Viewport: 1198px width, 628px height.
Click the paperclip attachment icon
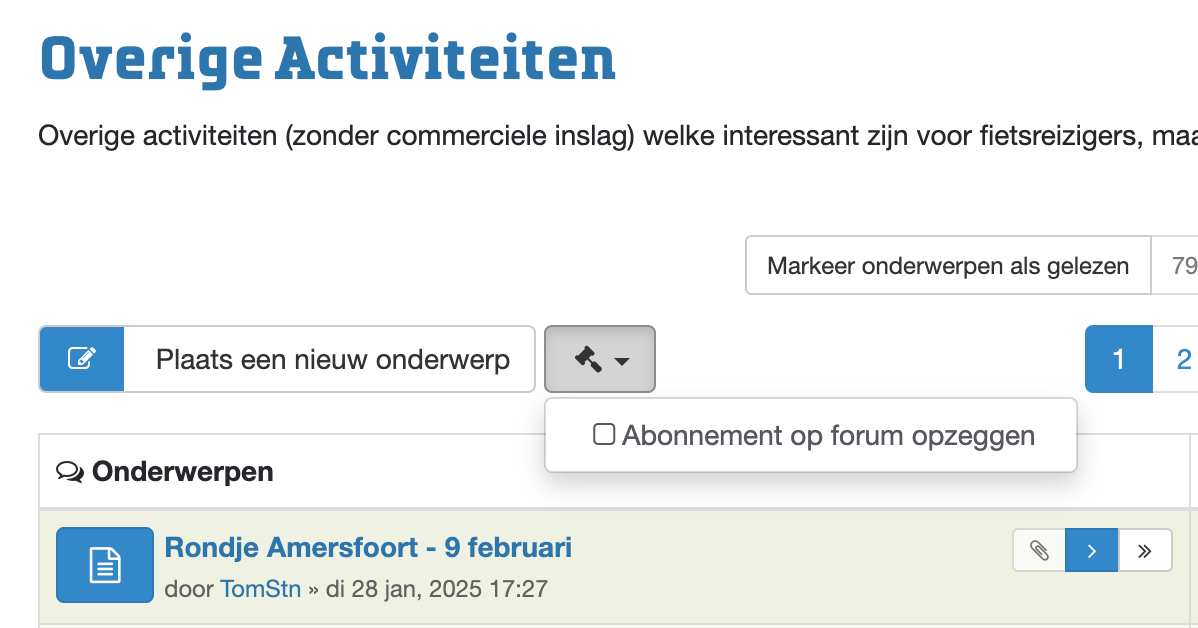point(1039,551)
